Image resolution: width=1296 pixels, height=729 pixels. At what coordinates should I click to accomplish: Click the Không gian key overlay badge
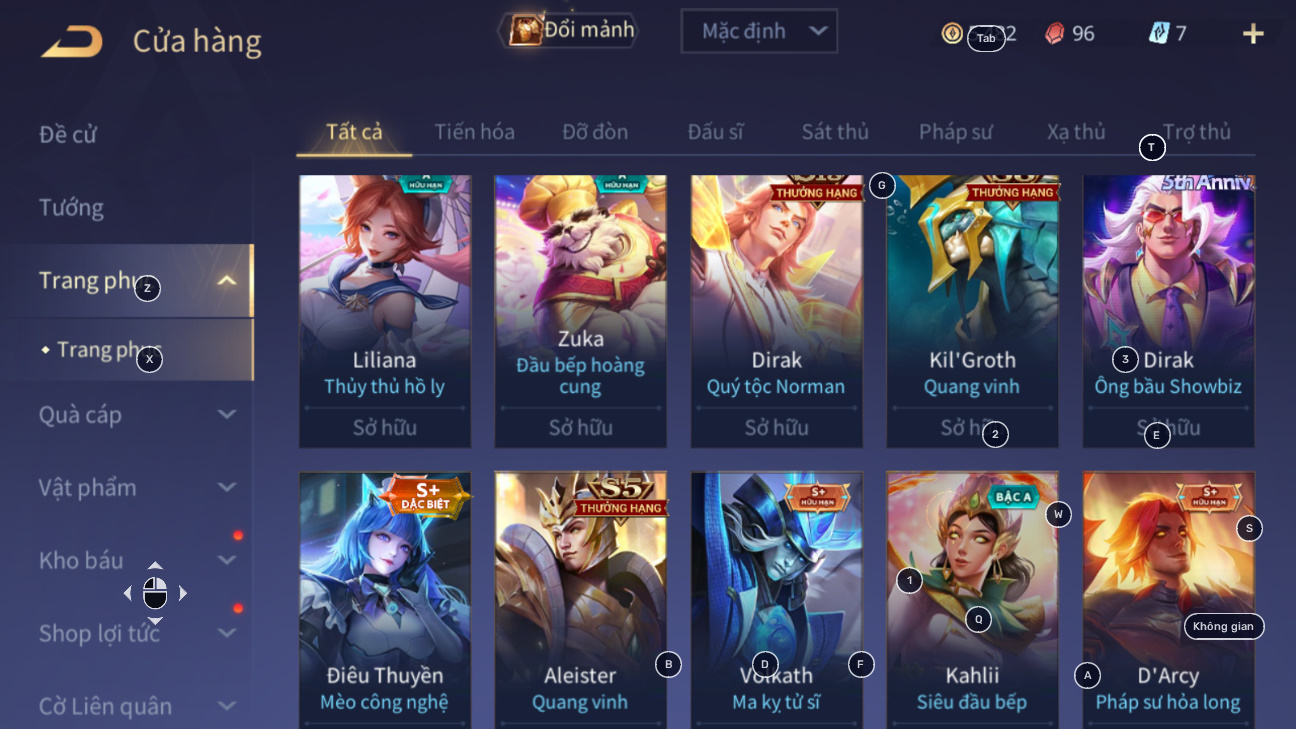[x=1224, y=626]
